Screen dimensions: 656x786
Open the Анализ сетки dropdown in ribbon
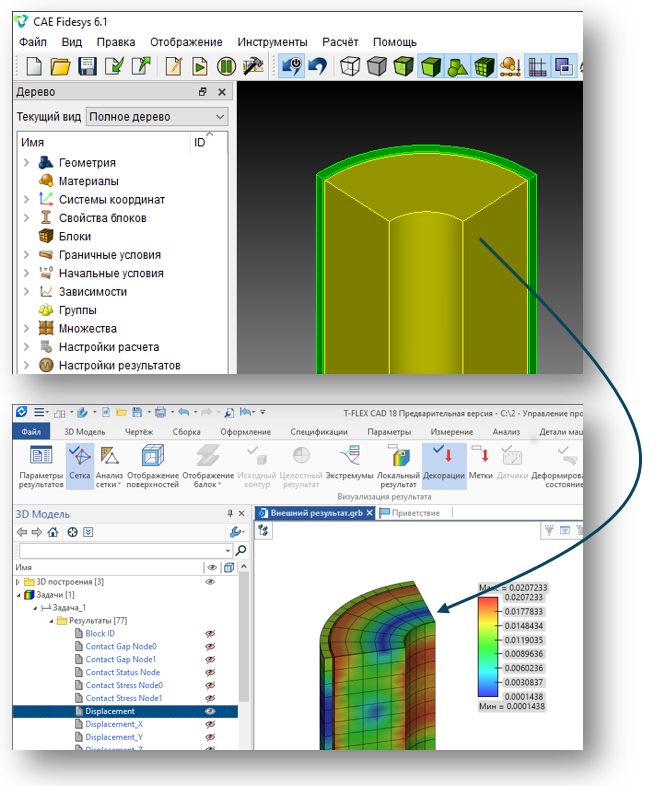pos(109,467)
